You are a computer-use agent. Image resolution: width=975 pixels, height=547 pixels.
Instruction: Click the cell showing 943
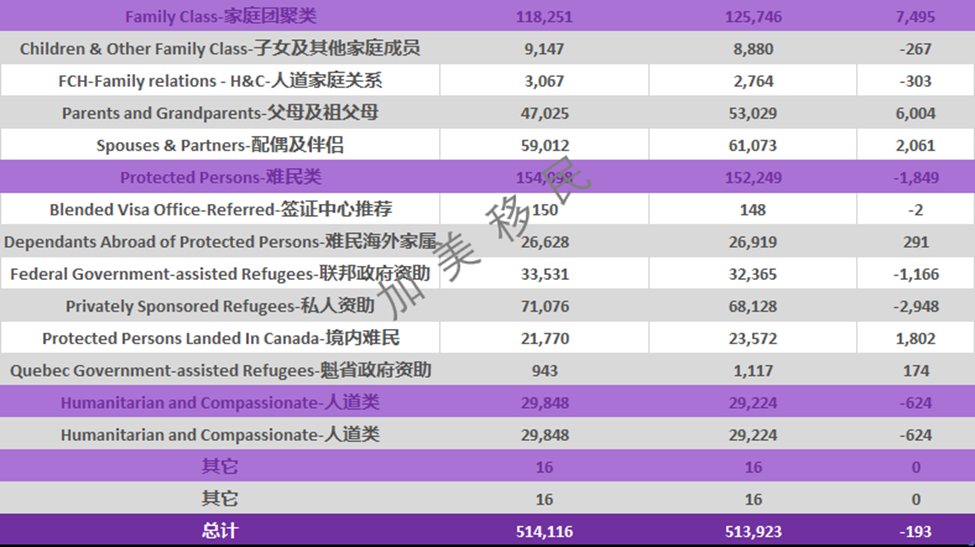click(545, 372)
